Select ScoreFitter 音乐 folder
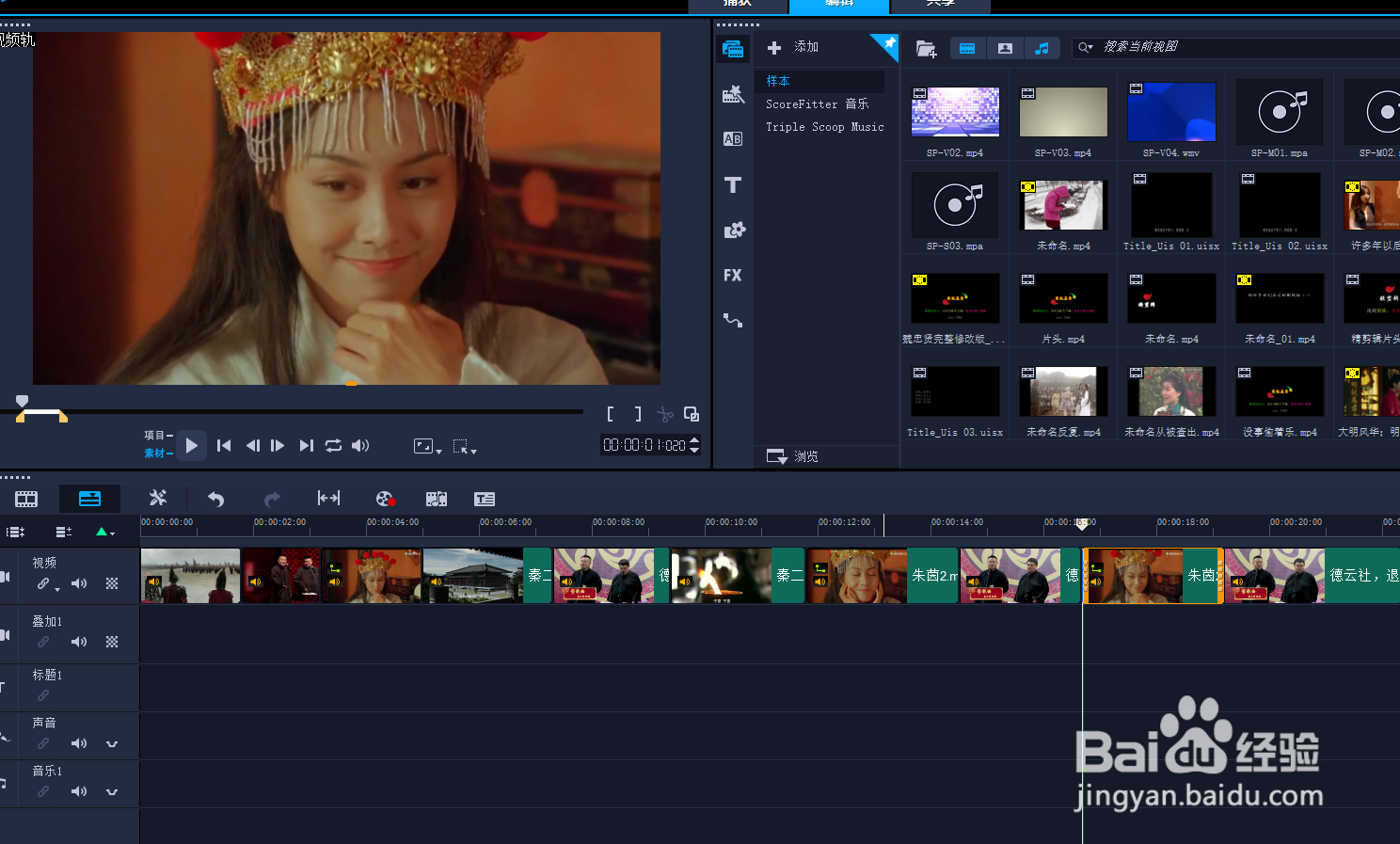Image resolution: width=1400 pixels, height=844 pixels. point(817,104)
